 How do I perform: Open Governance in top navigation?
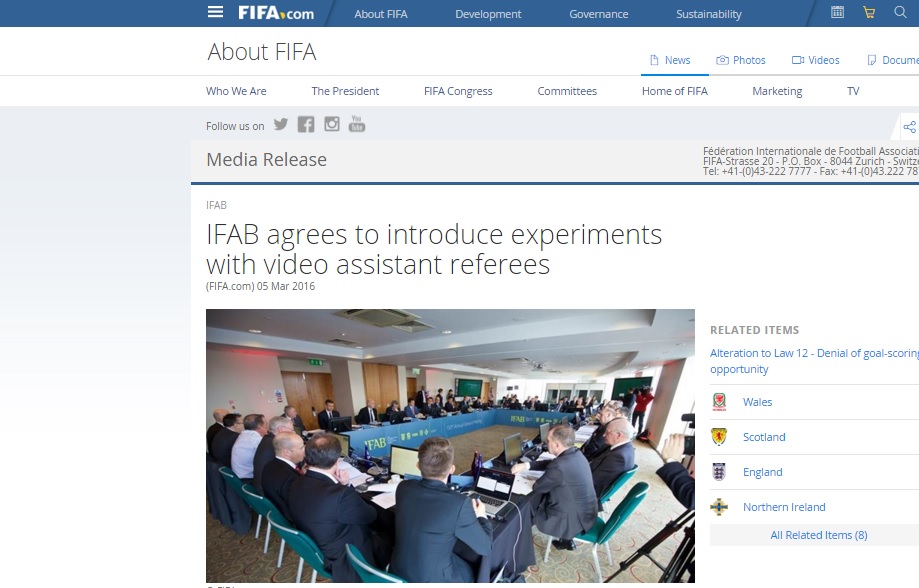[598, 14]
